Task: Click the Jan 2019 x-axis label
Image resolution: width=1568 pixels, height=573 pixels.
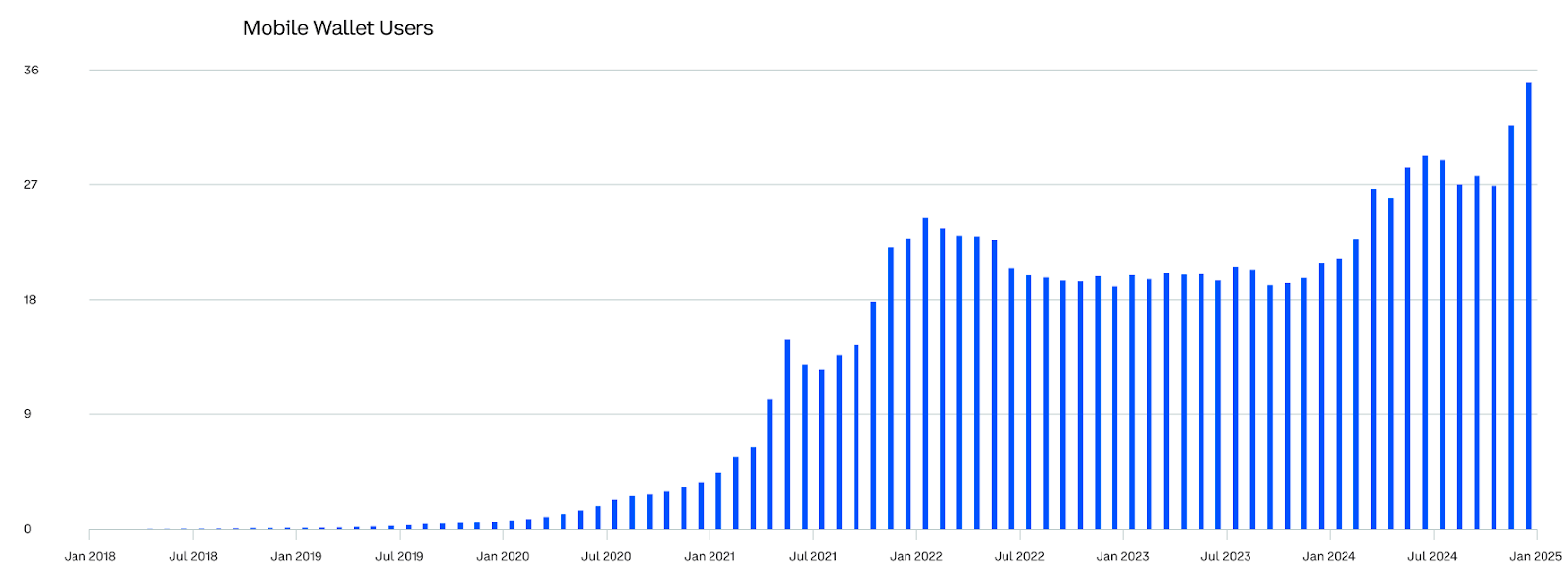Action: (296, 556)
